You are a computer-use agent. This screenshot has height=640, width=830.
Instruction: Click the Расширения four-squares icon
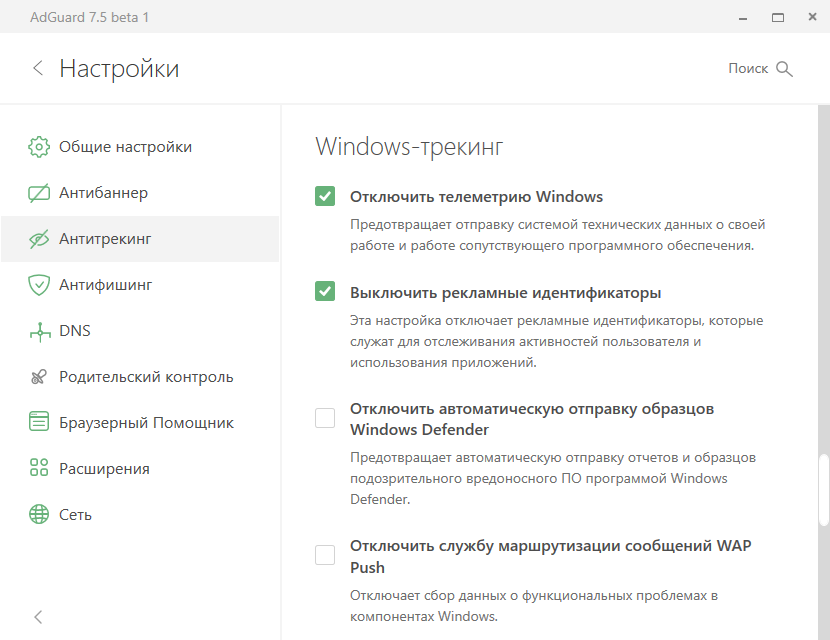click(39, 467)
